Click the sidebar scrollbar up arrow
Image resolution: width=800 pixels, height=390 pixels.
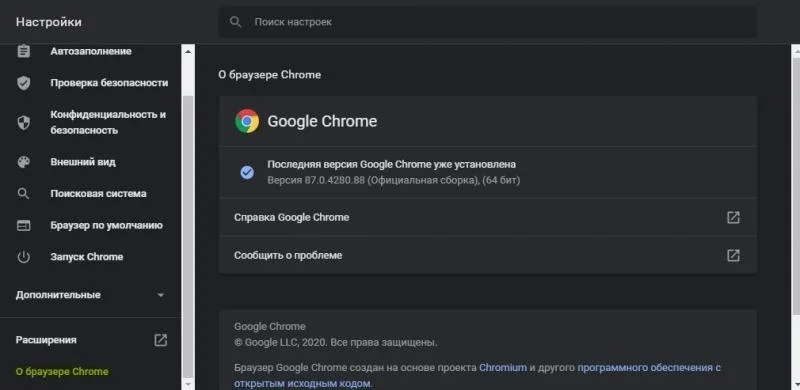[188, 51]
